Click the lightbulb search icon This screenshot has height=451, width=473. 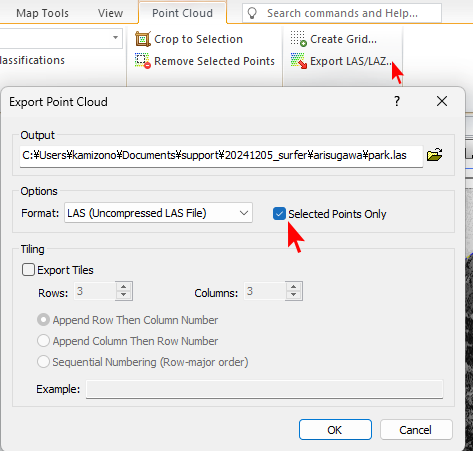point(252,13)
